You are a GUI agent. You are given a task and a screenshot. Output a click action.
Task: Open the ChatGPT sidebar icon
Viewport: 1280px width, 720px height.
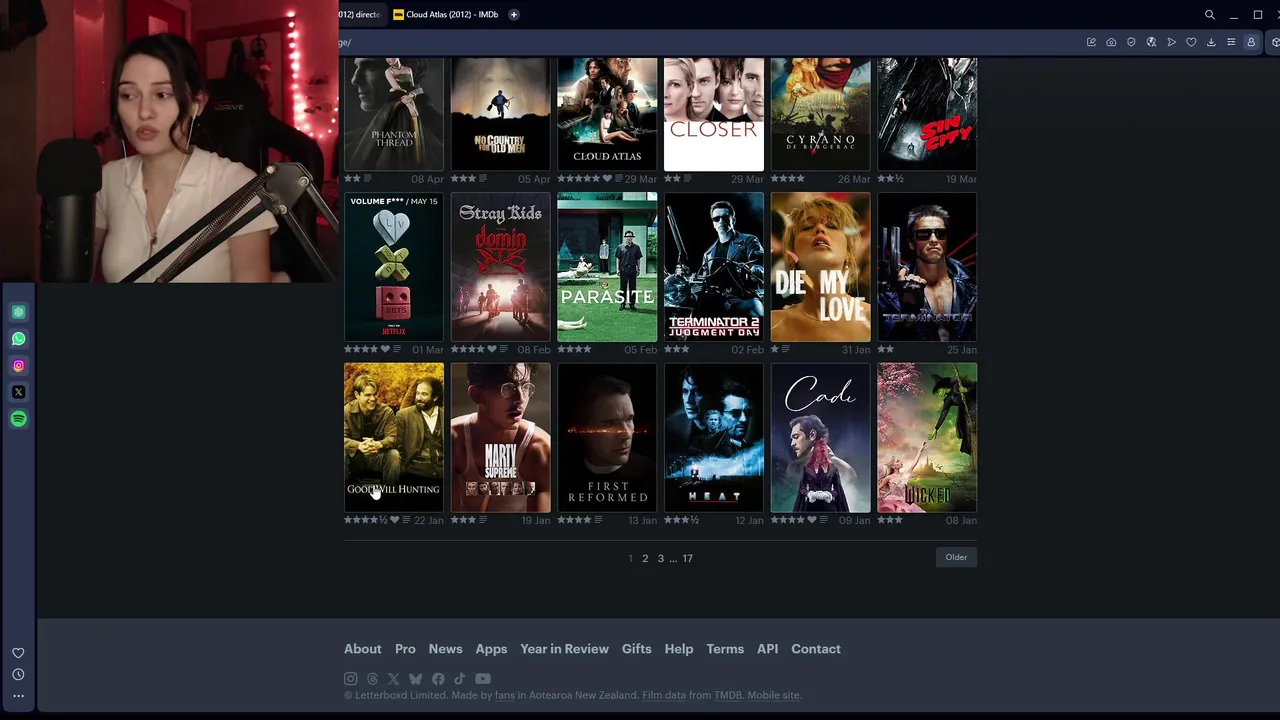pos(18,312)
